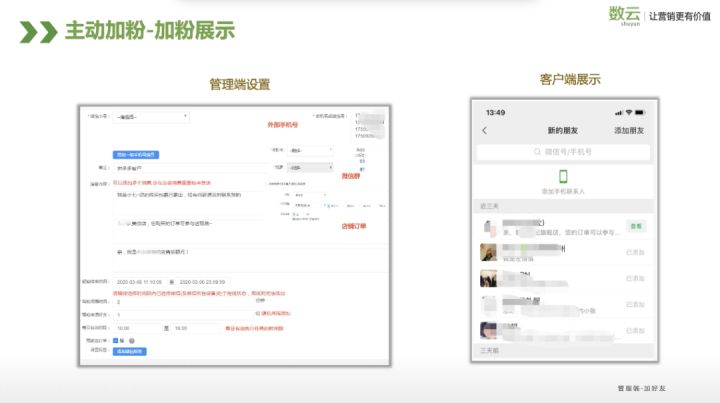Click the blue button above the remark field
The image size is (720, 403).
(136, 155)
